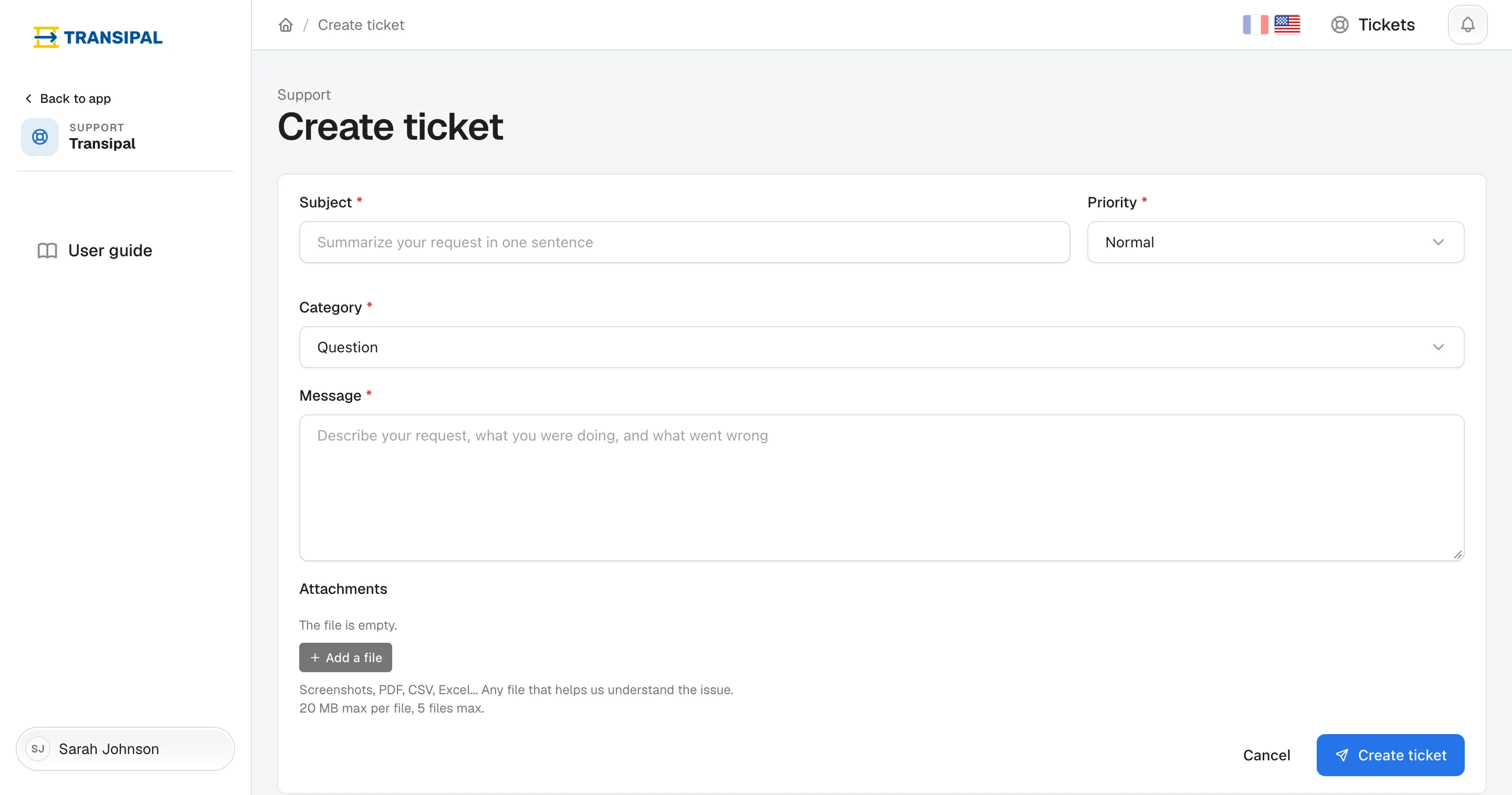This screenshot has width=1512, height=795.
Task: Click the Attachments heading
Action: tap(343, 589)
